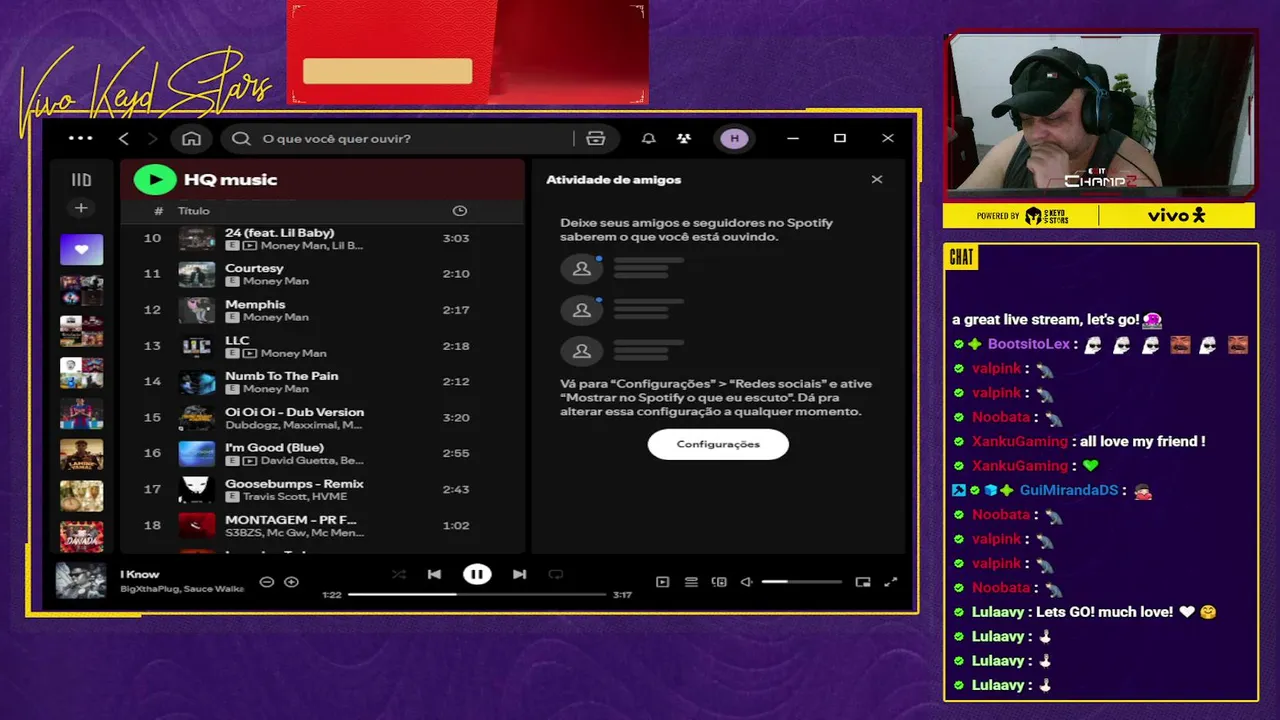Click the 'Configurações' button
This screenshot has height=720, width=1280.
coord(718,444)
